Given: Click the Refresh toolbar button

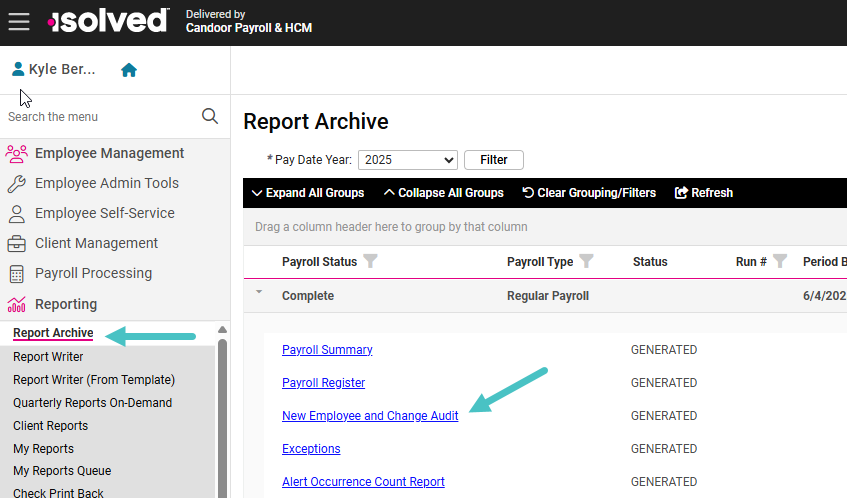Looking at the screenshot, I should [704, 193].
